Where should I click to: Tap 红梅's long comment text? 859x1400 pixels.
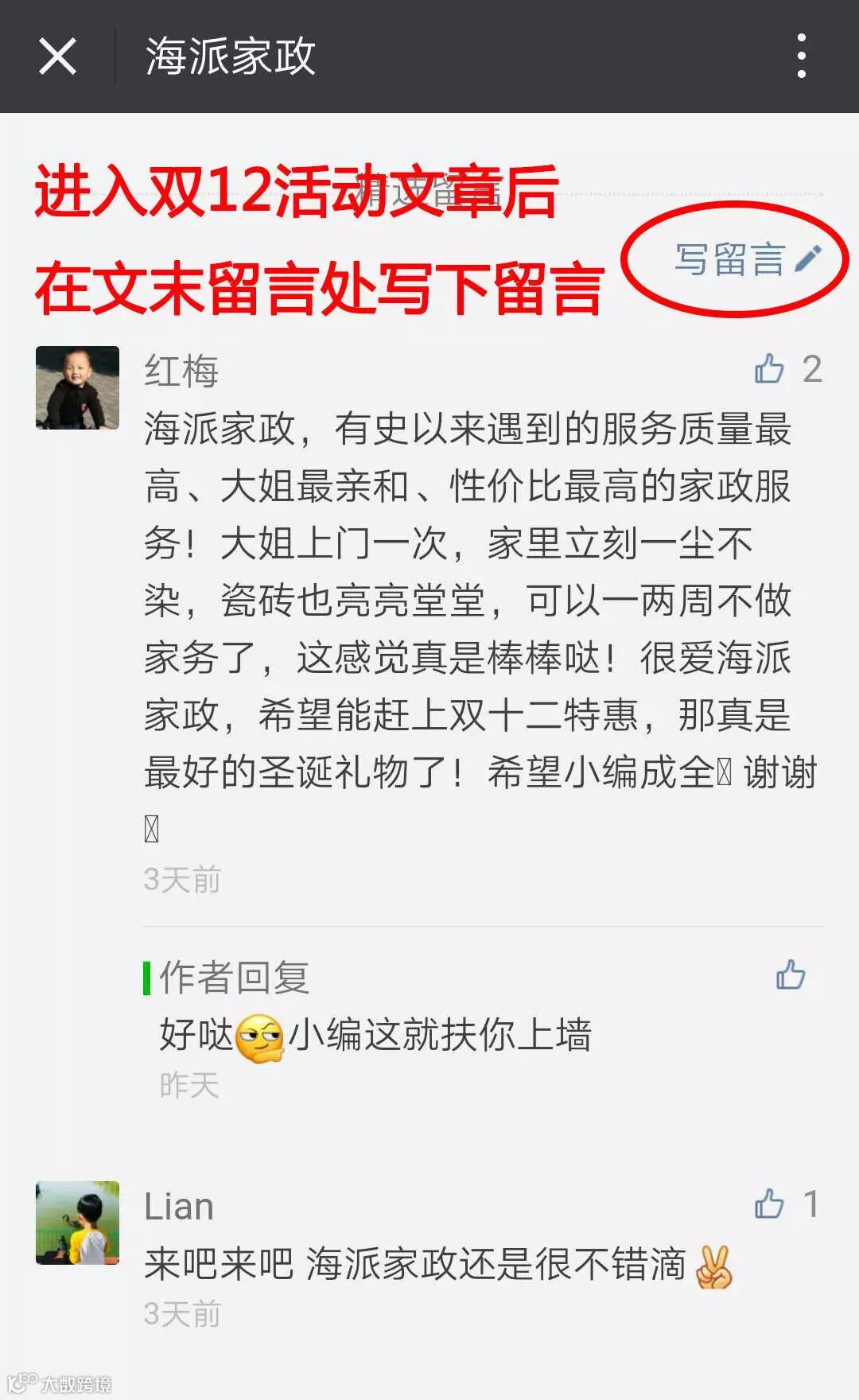coord(480,628)
